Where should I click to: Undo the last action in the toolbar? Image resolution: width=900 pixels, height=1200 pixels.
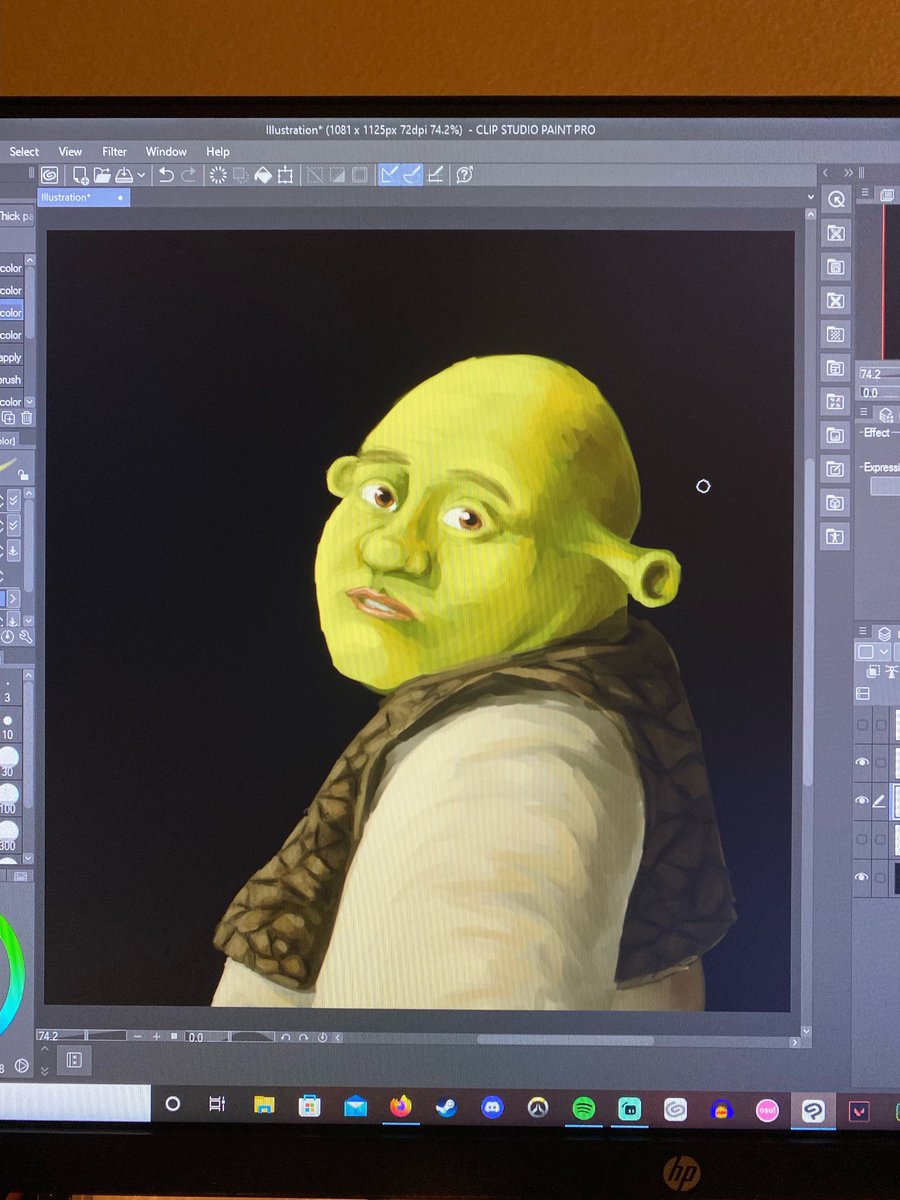point(166,177)
